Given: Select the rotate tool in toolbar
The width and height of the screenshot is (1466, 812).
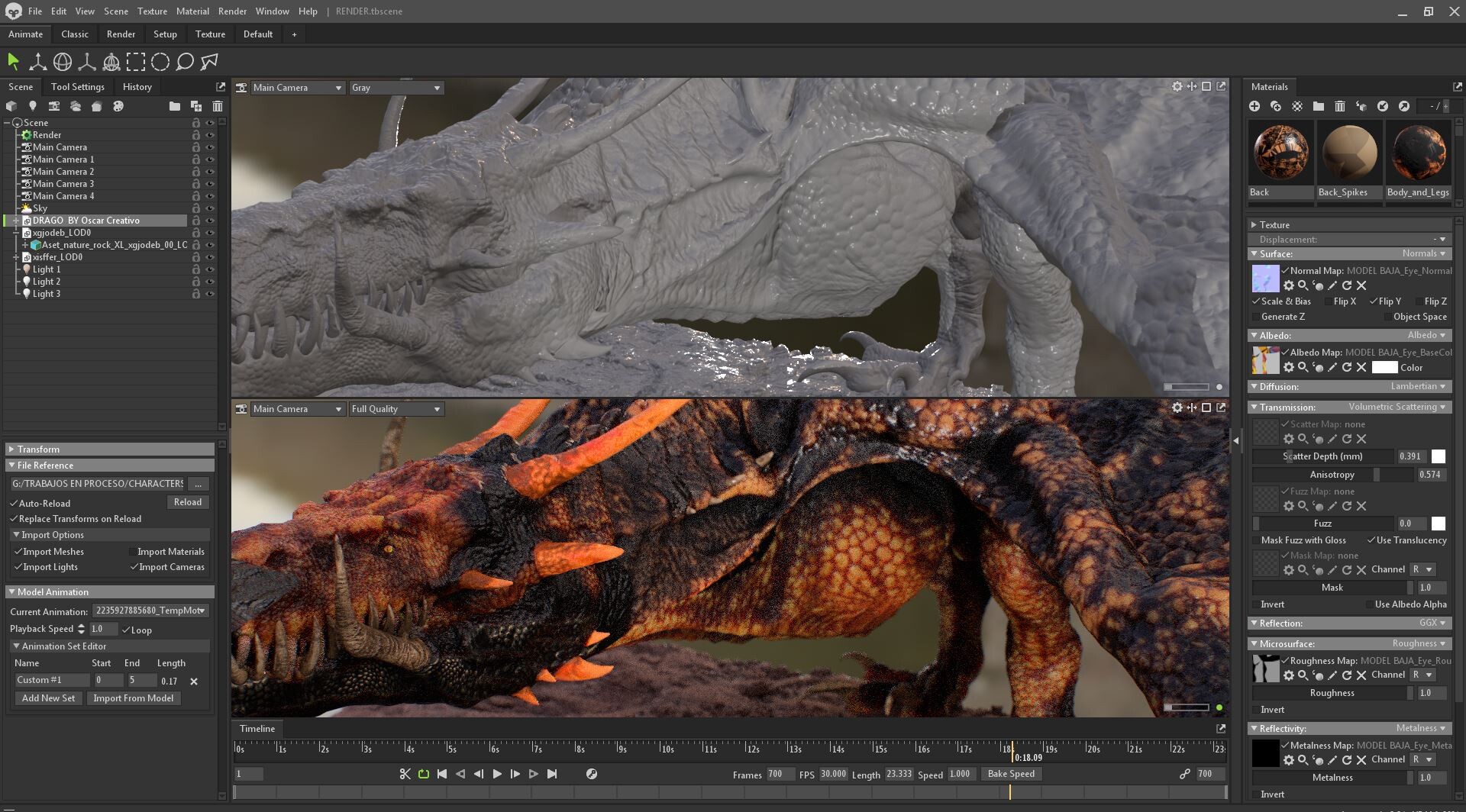Looking at the screenshot, I should click(x=63, y=62).
